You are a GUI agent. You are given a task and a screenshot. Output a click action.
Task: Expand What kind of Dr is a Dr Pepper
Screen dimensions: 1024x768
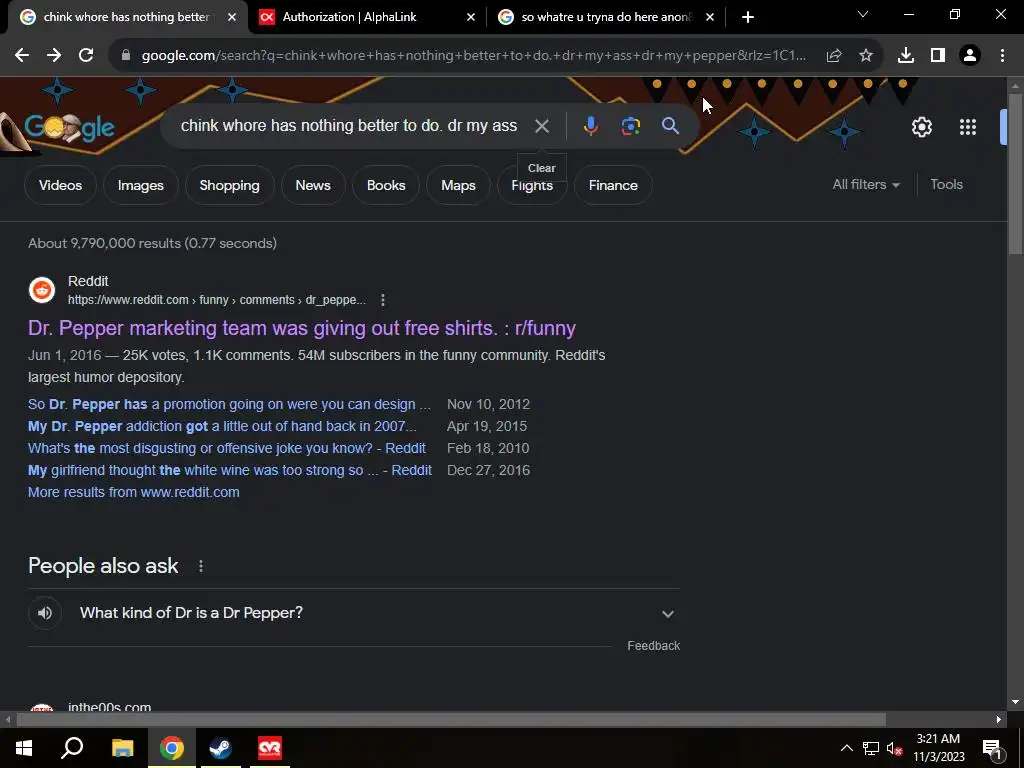coord(354,613)
